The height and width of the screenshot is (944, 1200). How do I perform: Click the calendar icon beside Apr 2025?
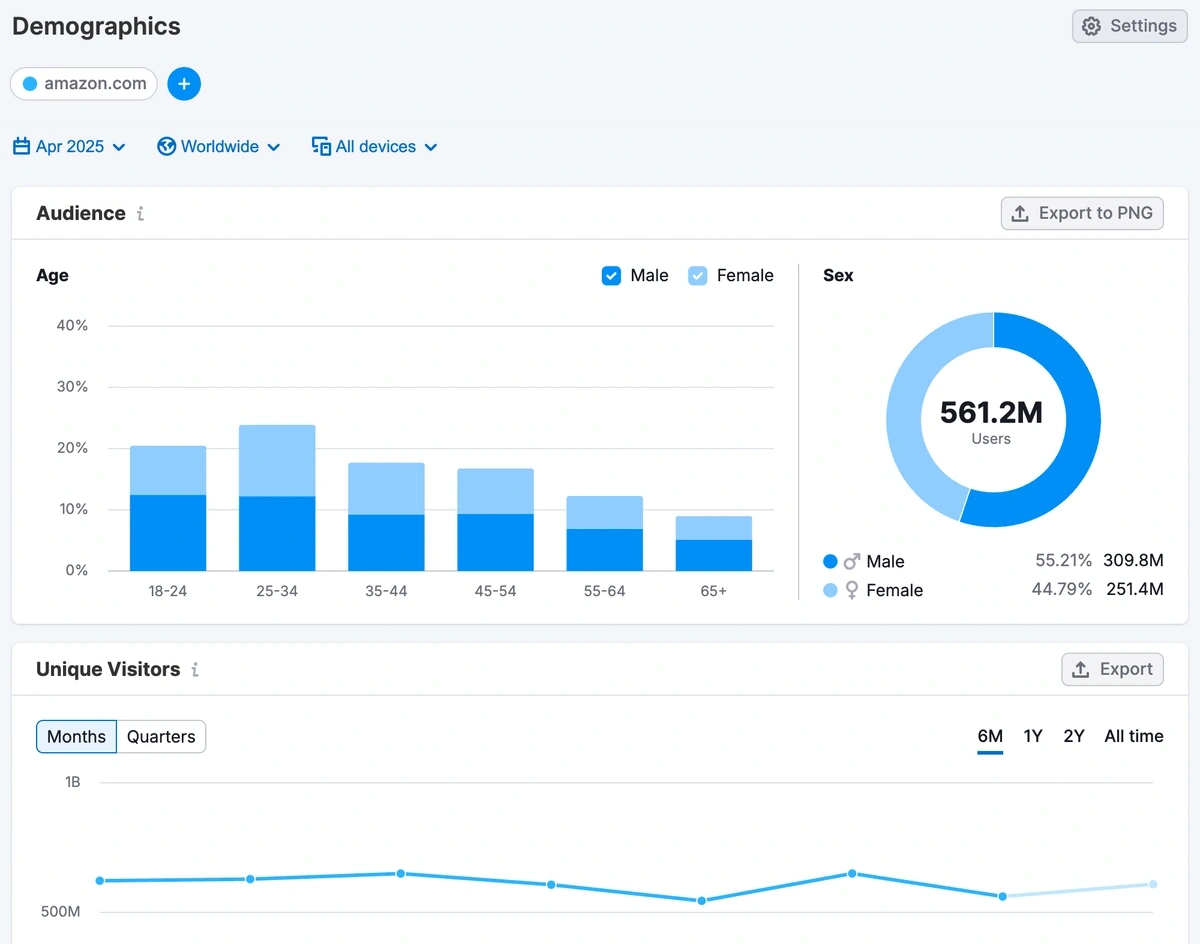pyautogui.click(x=21, y=147)
